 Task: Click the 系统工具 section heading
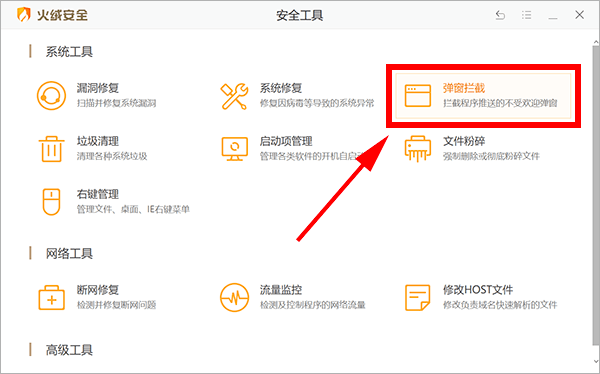[x=69, y=52]
